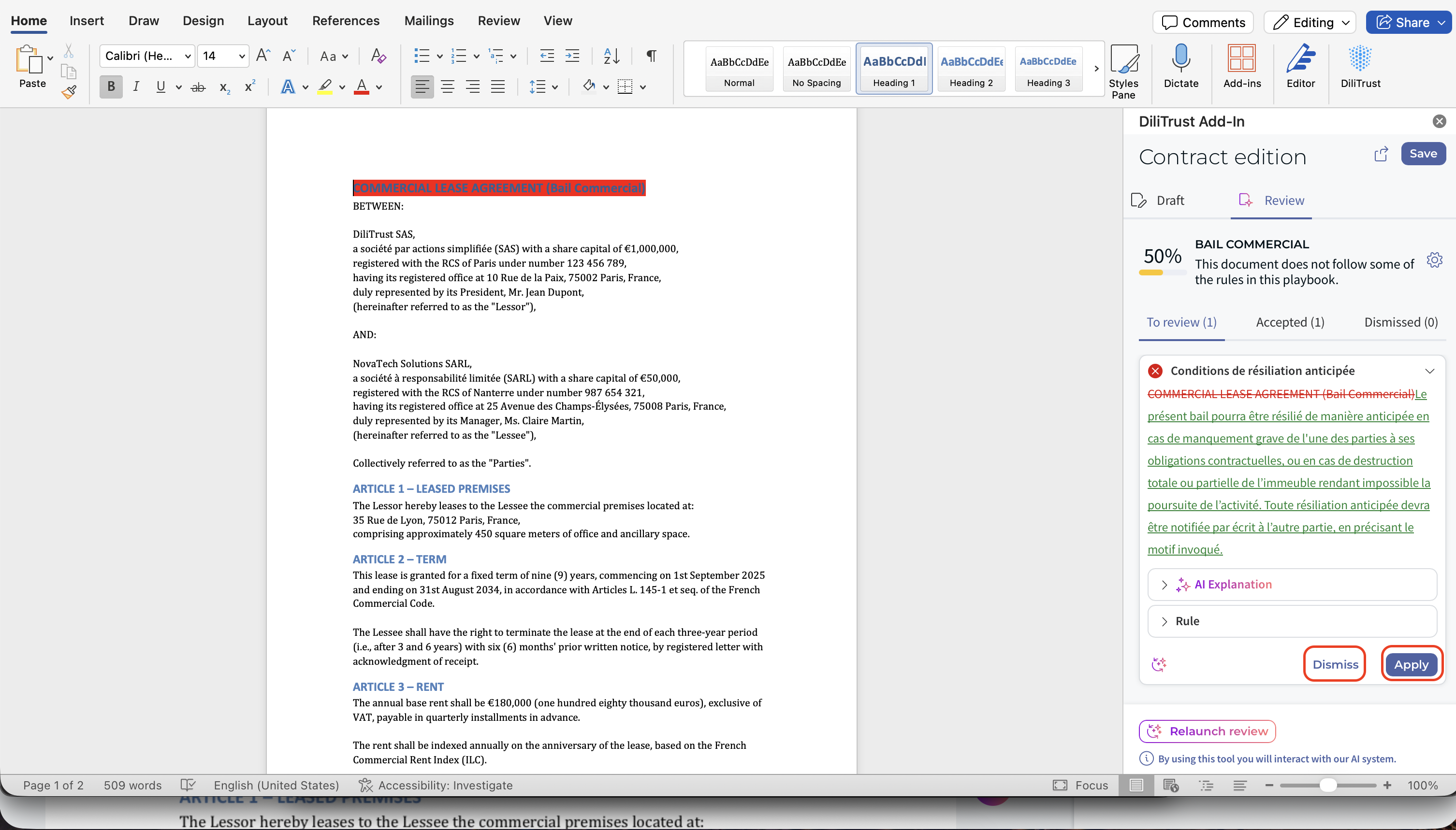Image resolution: width=1456 pixels, height=830 pixels.
Task: Toggle Italic formatting
Action: (x=136, y=86)
